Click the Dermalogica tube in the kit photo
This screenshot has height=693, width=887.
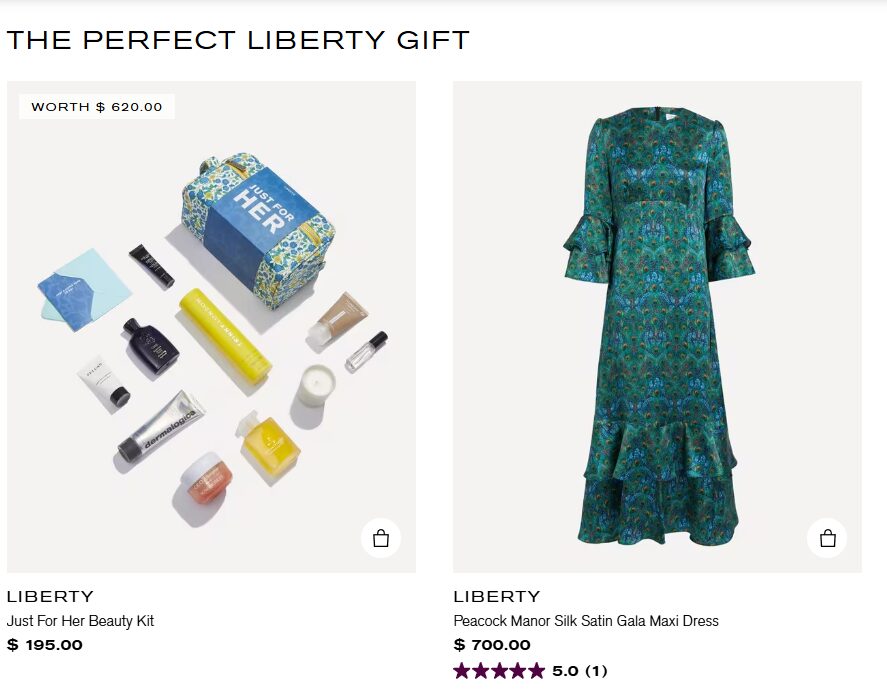(x=160, y=427)
